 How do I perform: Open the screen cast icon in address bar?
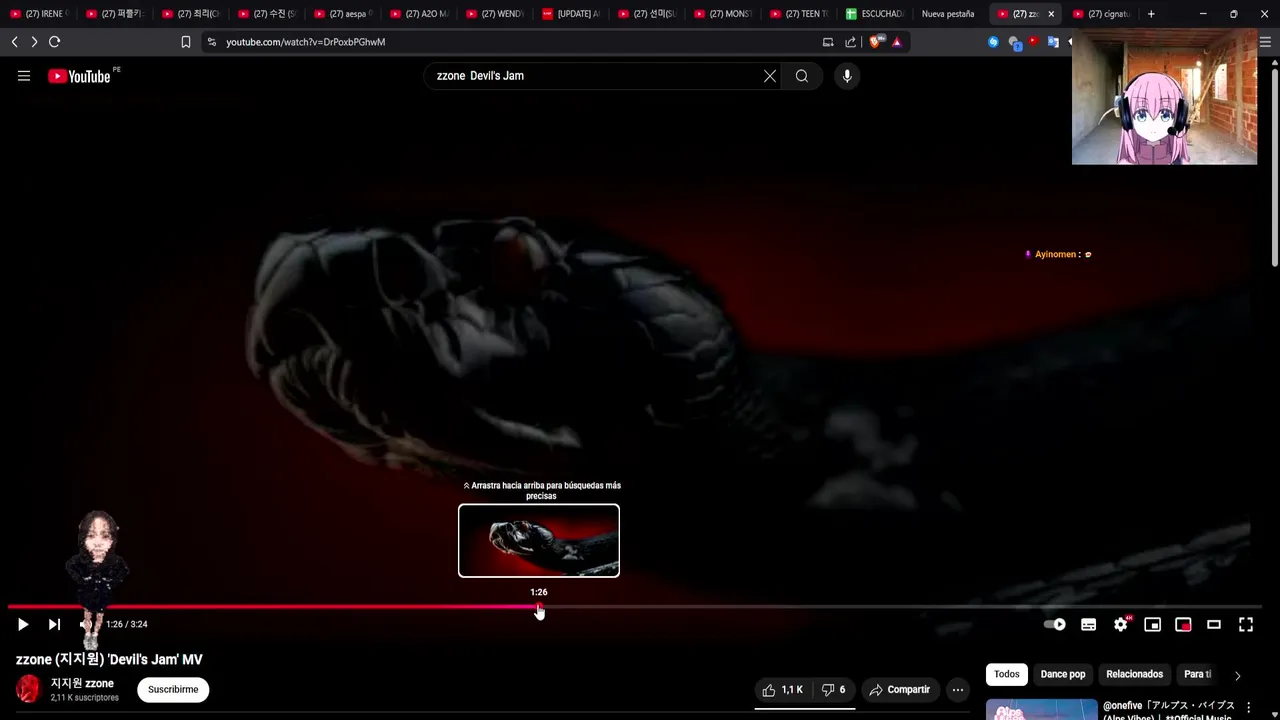tap(828, 42)
